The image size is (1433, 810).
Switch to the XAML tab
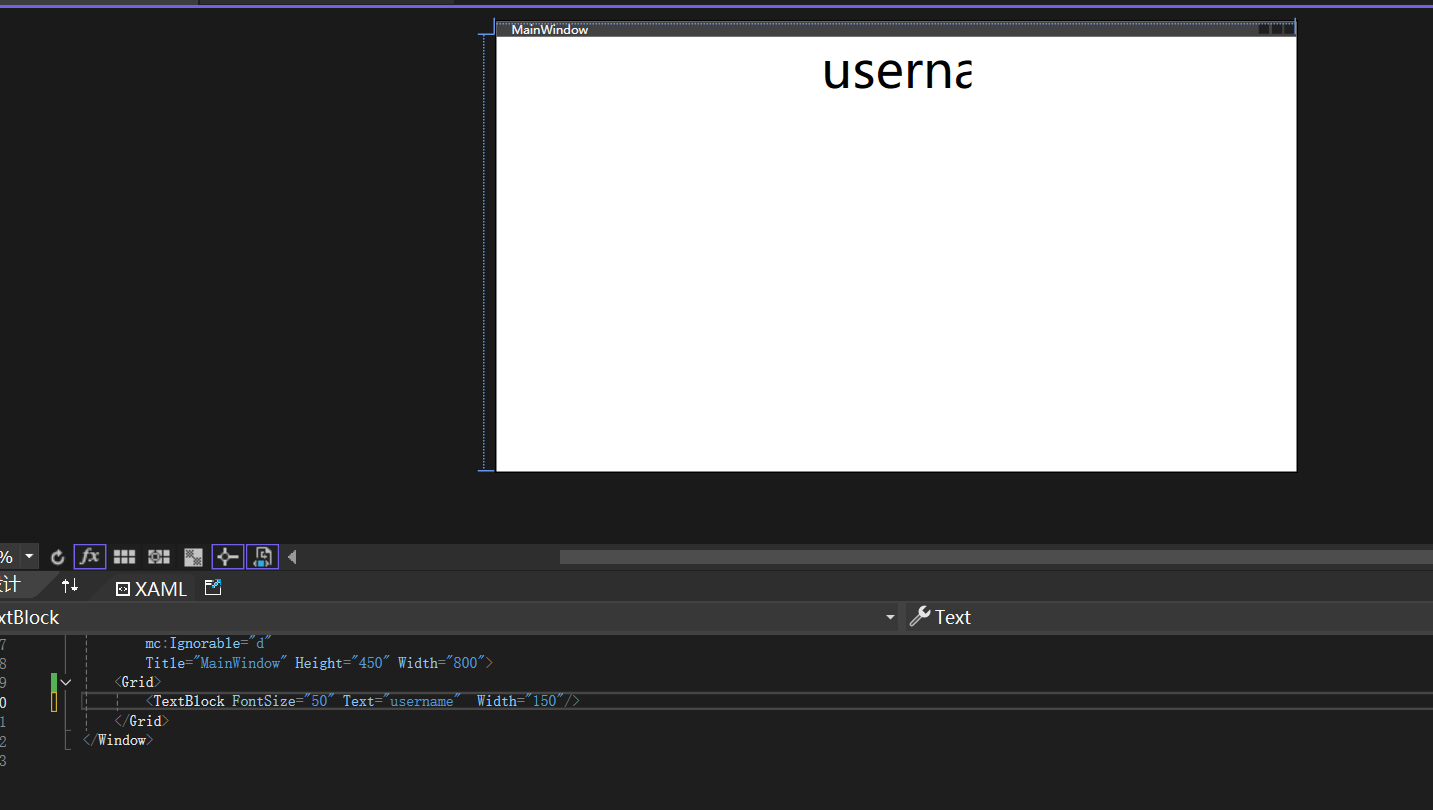coord(151,589)
